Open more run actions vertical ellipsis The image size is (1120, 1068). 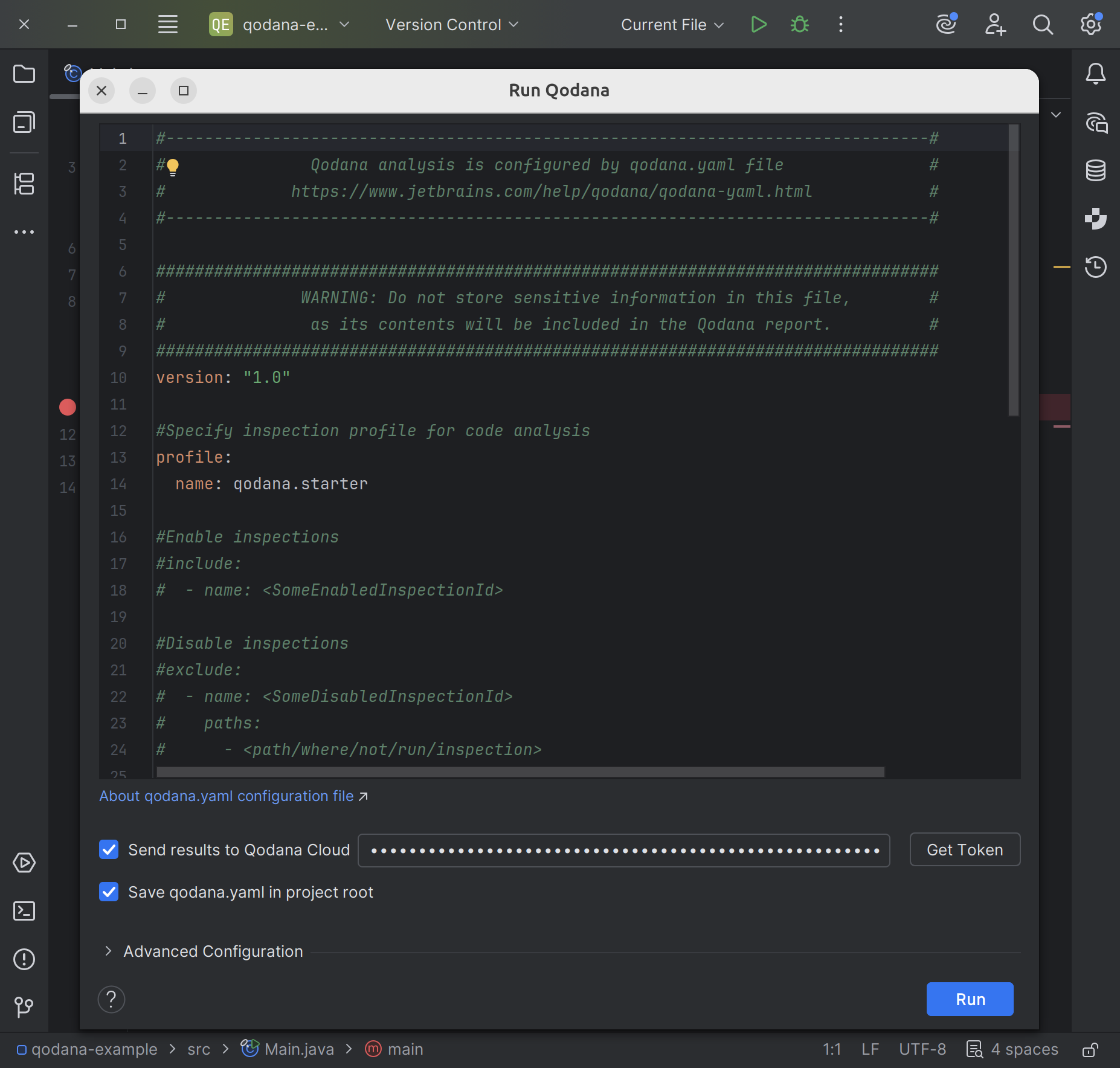[x=841, y=25]
